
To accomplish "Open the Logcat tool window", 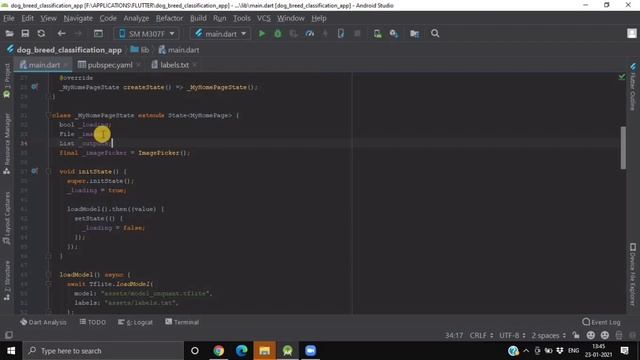I will point(135,322).
